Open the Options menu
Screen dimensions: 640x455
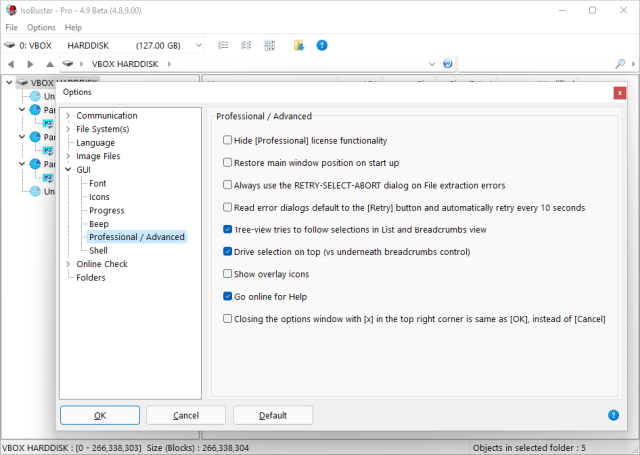(41, 27)
